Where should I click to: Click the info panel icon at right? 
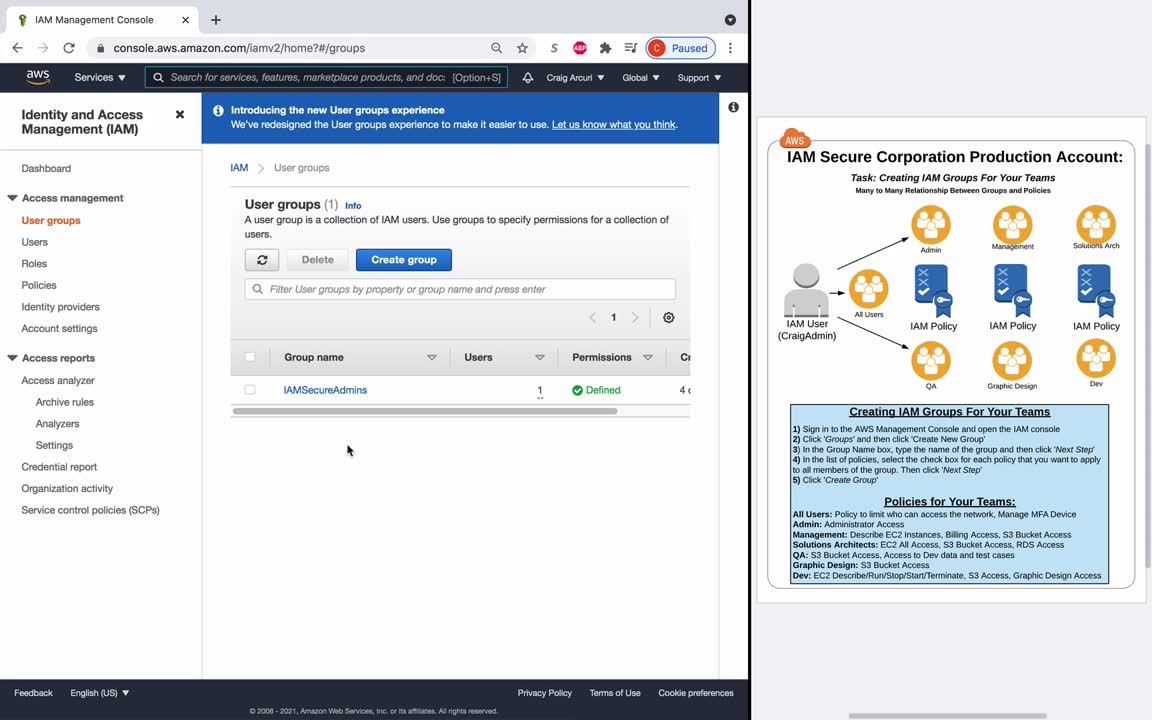(733, 107)
